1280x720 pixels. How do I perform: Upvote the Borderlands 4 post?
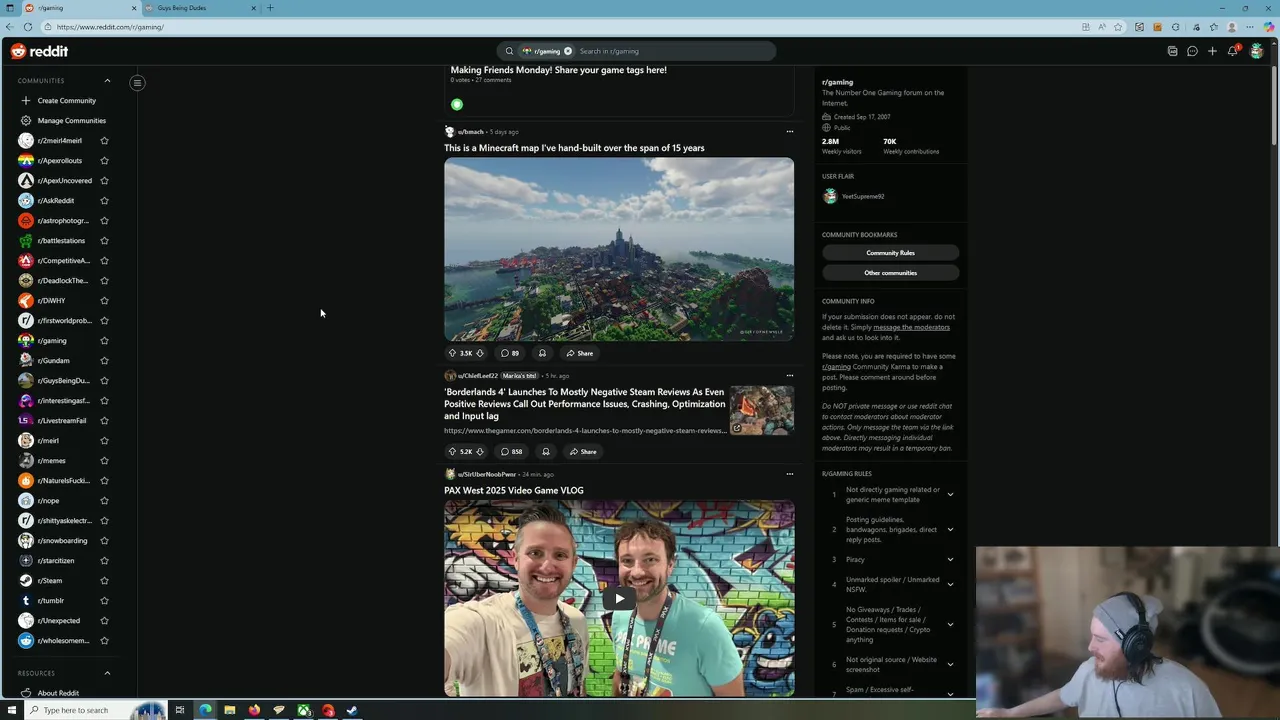pos(452,451)
